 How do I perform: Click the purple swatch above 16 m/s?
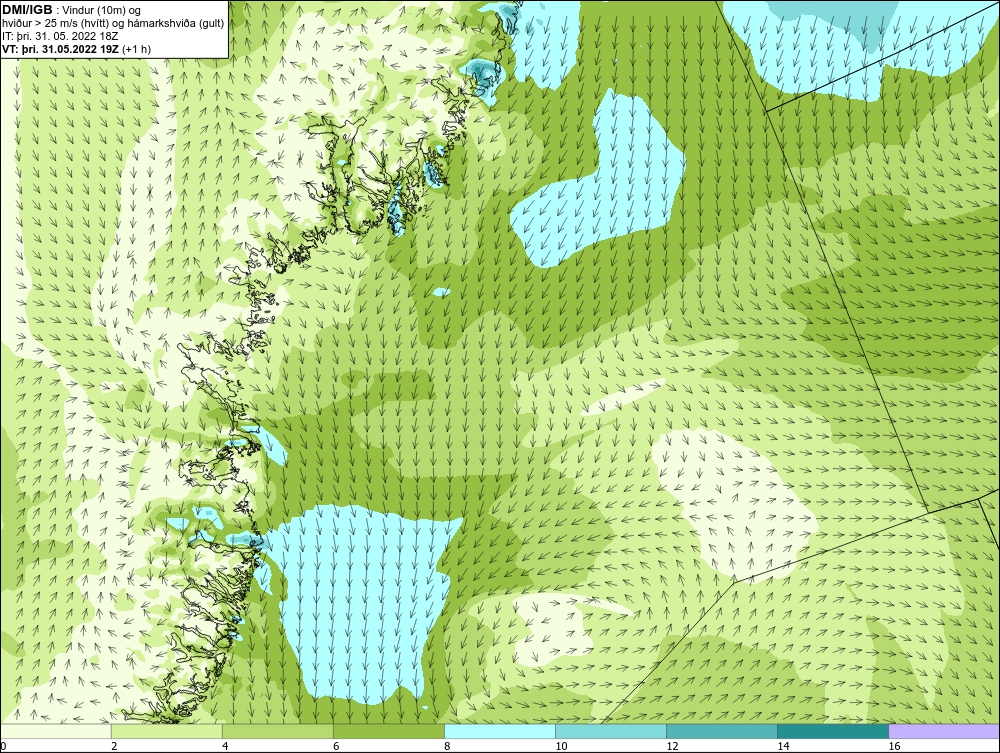pyautogui.click(x=944, y=731)
